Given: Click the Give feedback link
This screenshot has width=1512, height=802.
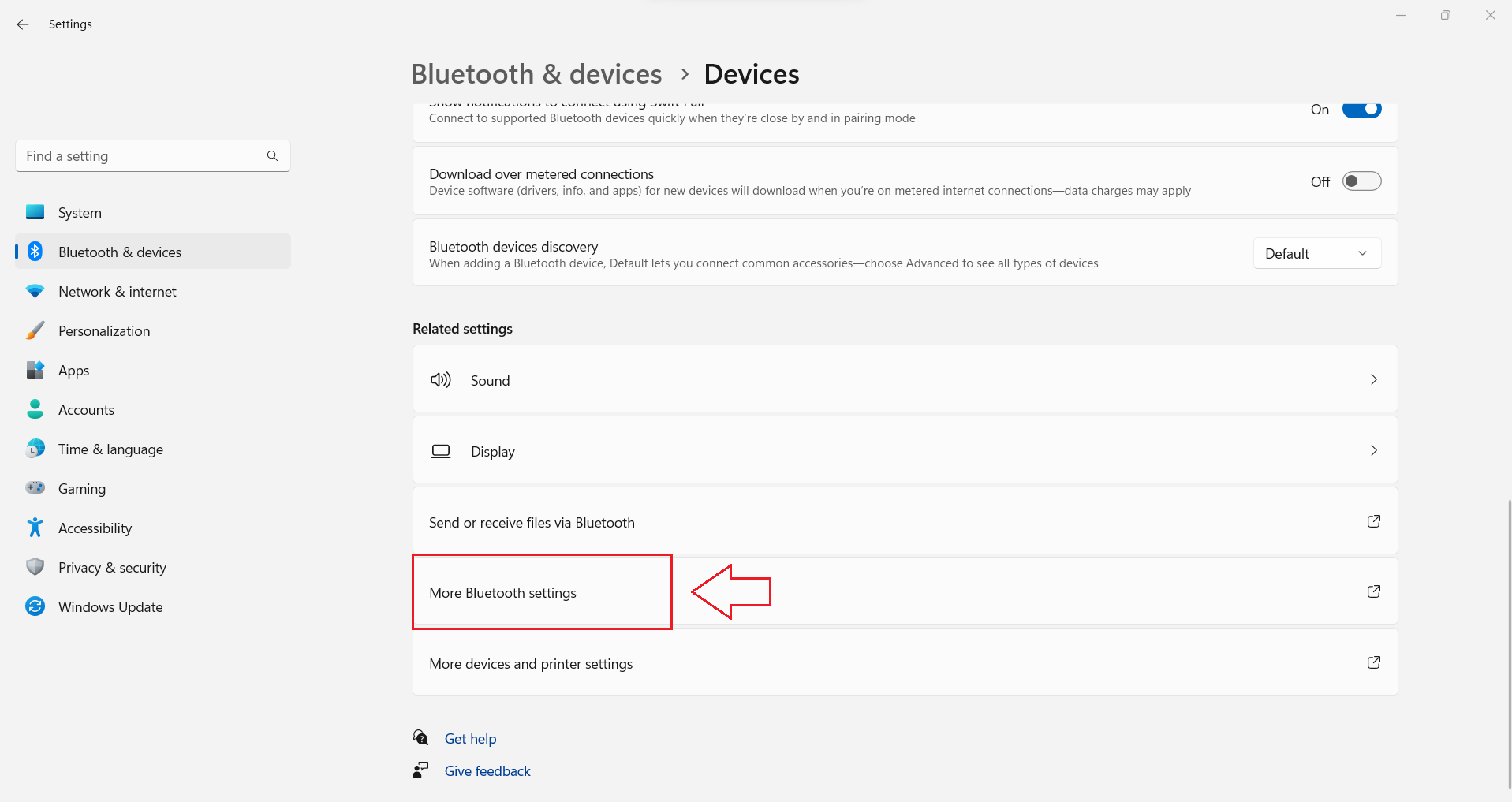Looking at the screenshot, I should coord(487,770).
